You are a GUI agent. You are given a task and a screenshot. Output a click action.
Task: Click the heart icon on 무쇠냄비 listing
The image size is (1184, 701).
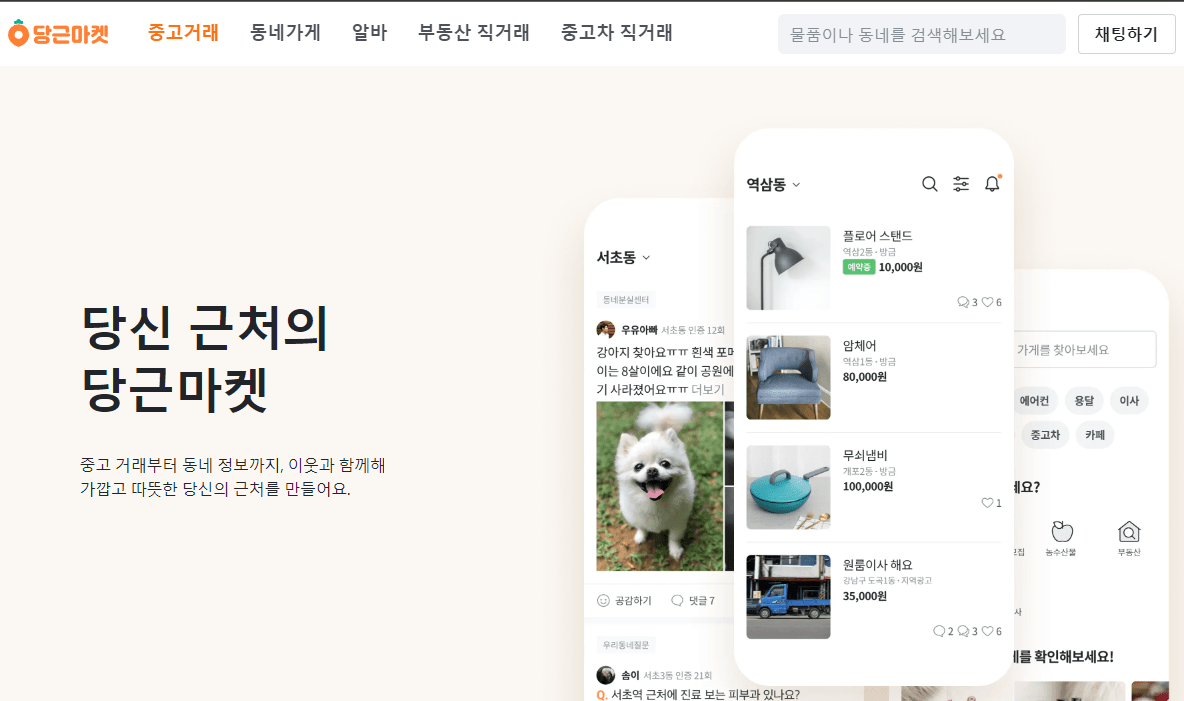click(x=987, y=502)
